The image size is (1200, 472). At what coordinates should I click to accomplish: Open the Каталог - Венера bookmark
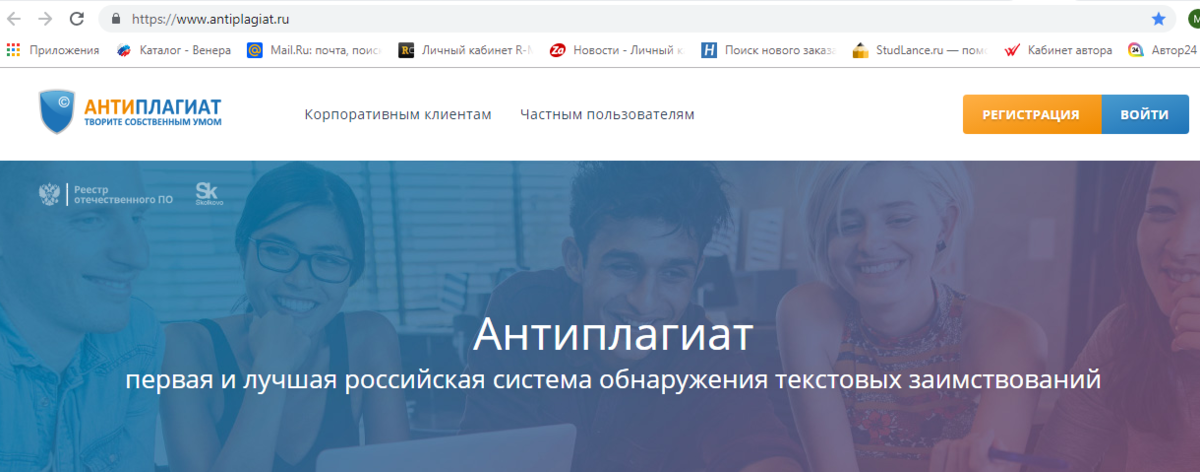pyautogui.click(x=174, y=49)
